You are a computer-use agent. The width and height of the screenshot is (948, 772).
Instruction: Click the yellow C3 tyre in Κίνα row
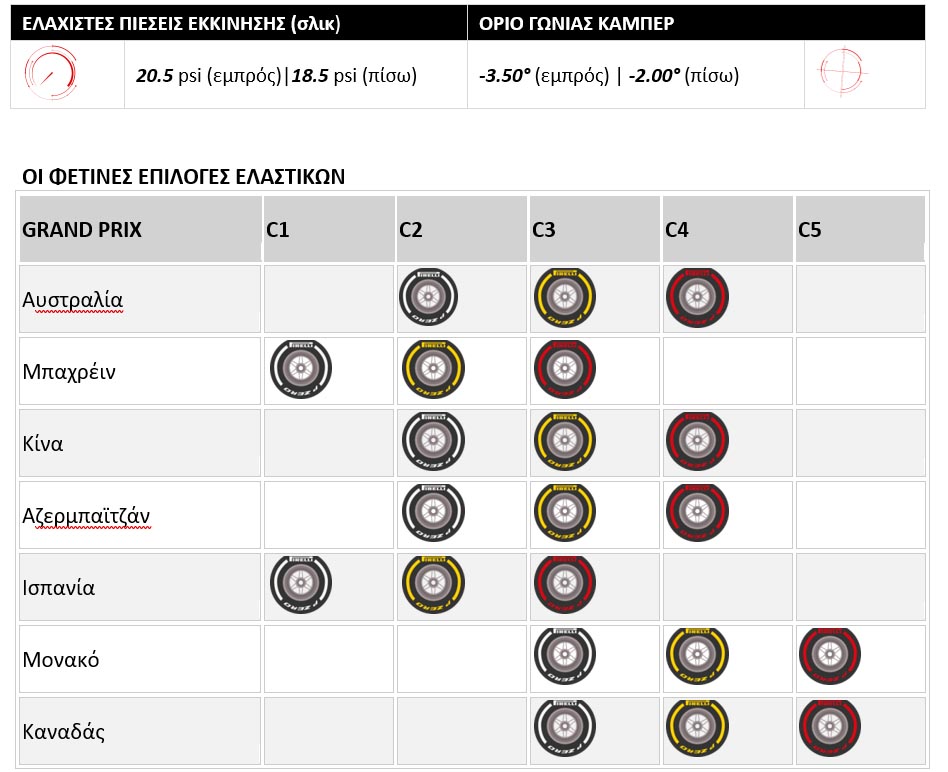tap(562, 442)
